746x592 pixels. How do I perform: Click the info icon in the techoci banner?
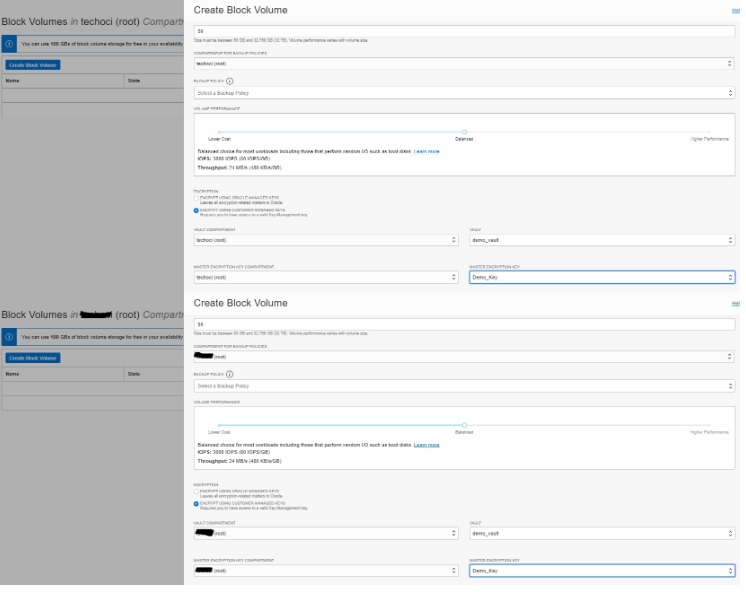click(x=8, y=45)
